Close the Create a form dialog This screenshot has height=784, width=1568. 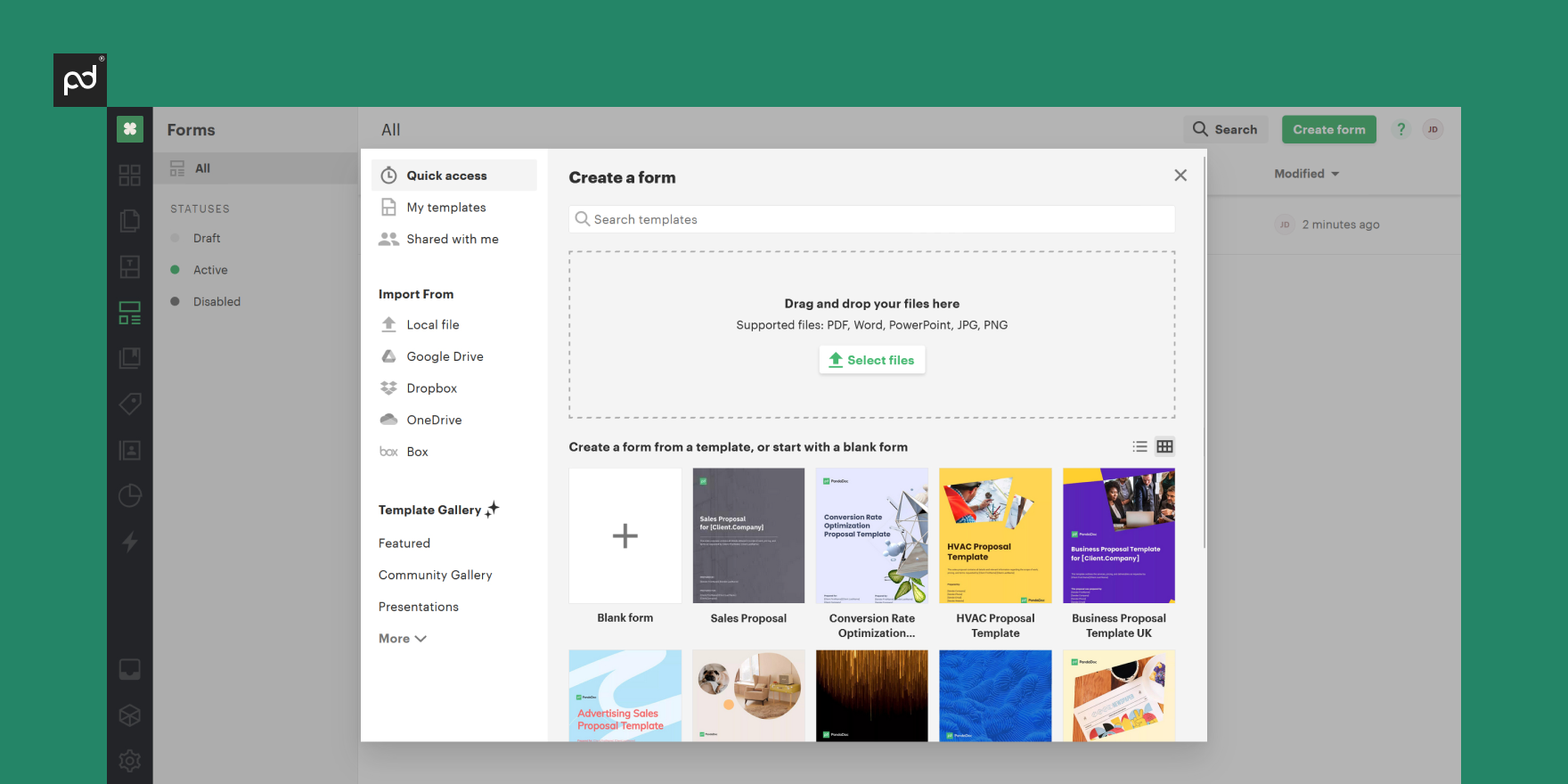pos(1180,176)
